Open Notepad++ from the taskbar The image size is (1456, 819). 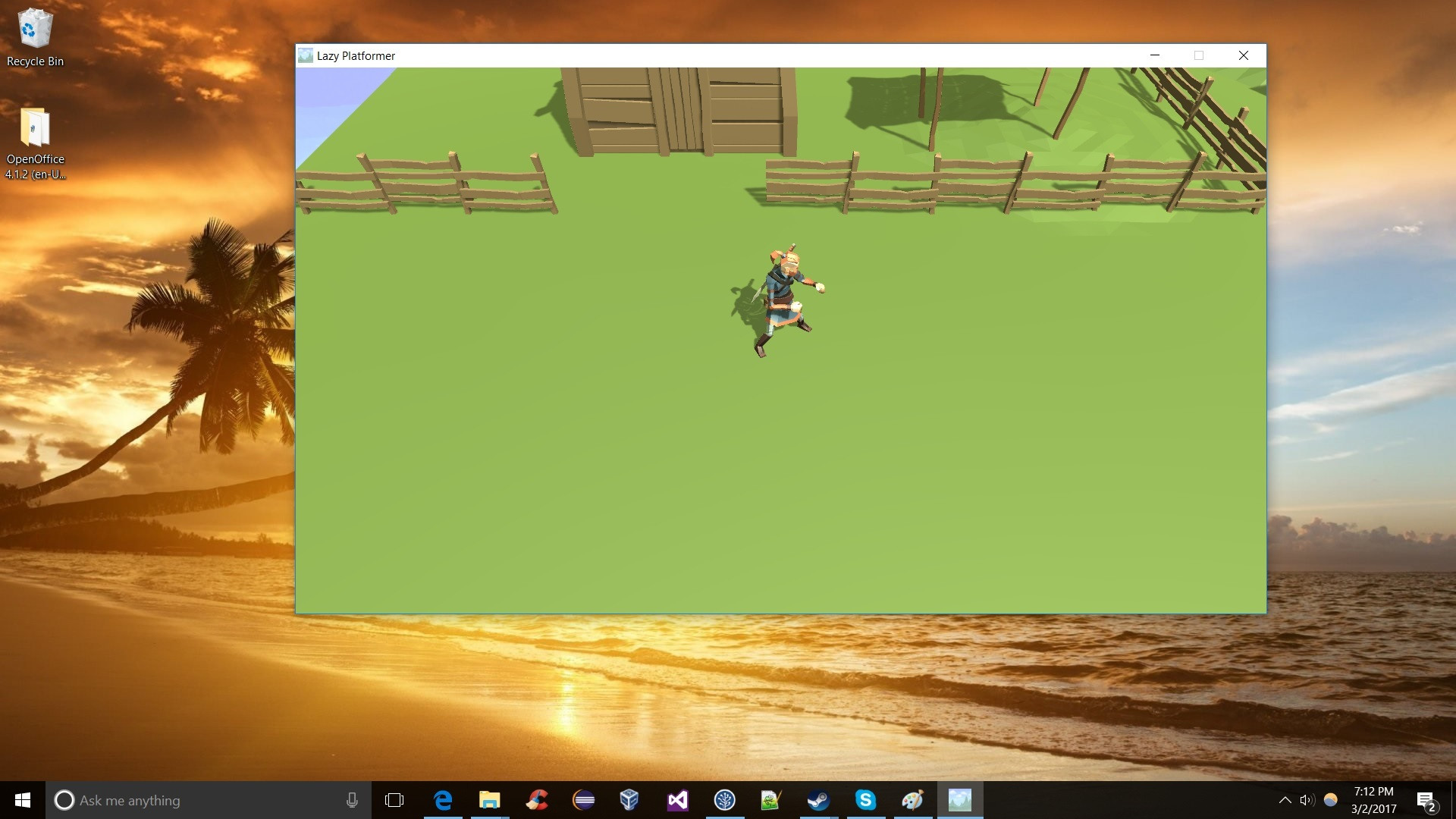click(x=771, y=800)
